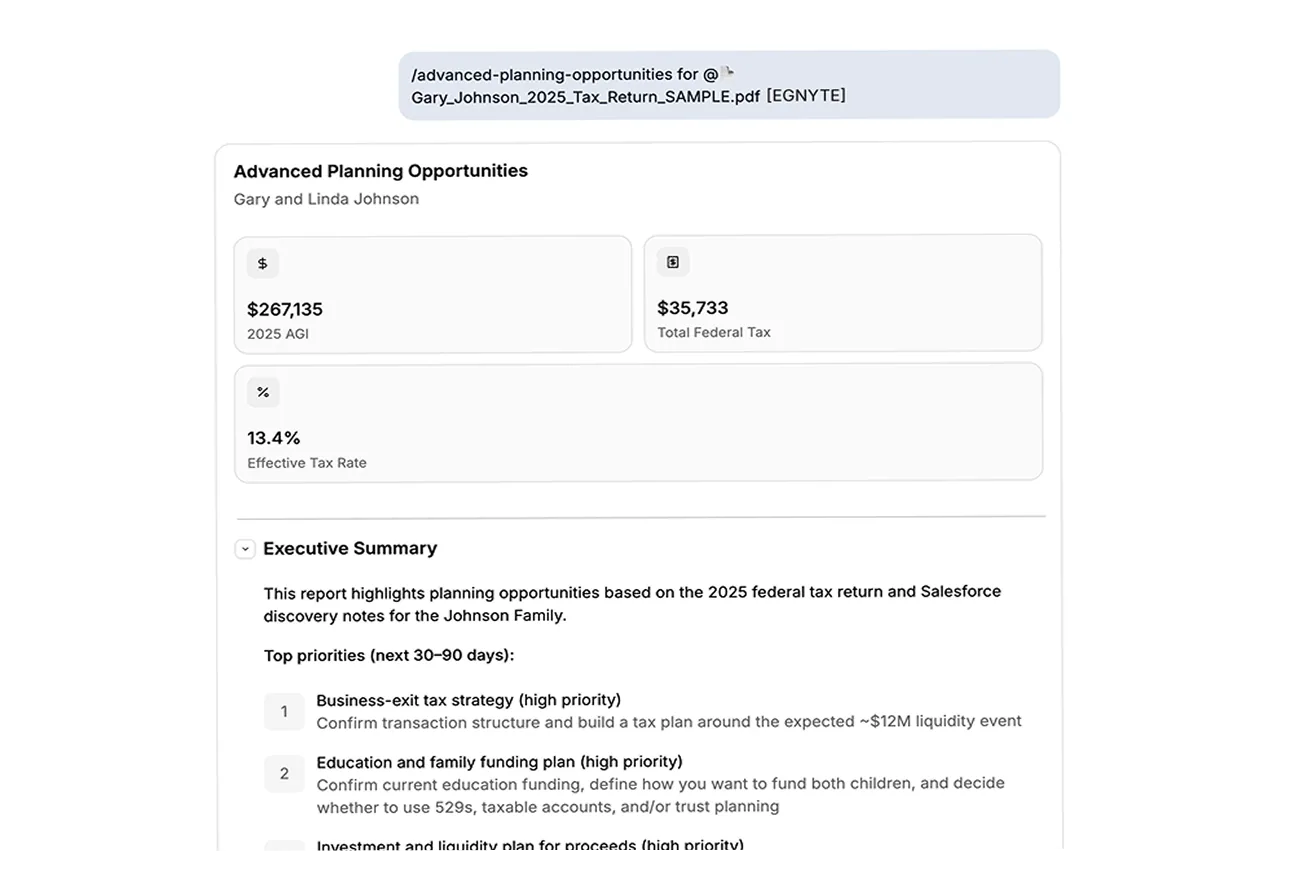
Task: Select Education and family funding plan item
Action: click(661, 784)
